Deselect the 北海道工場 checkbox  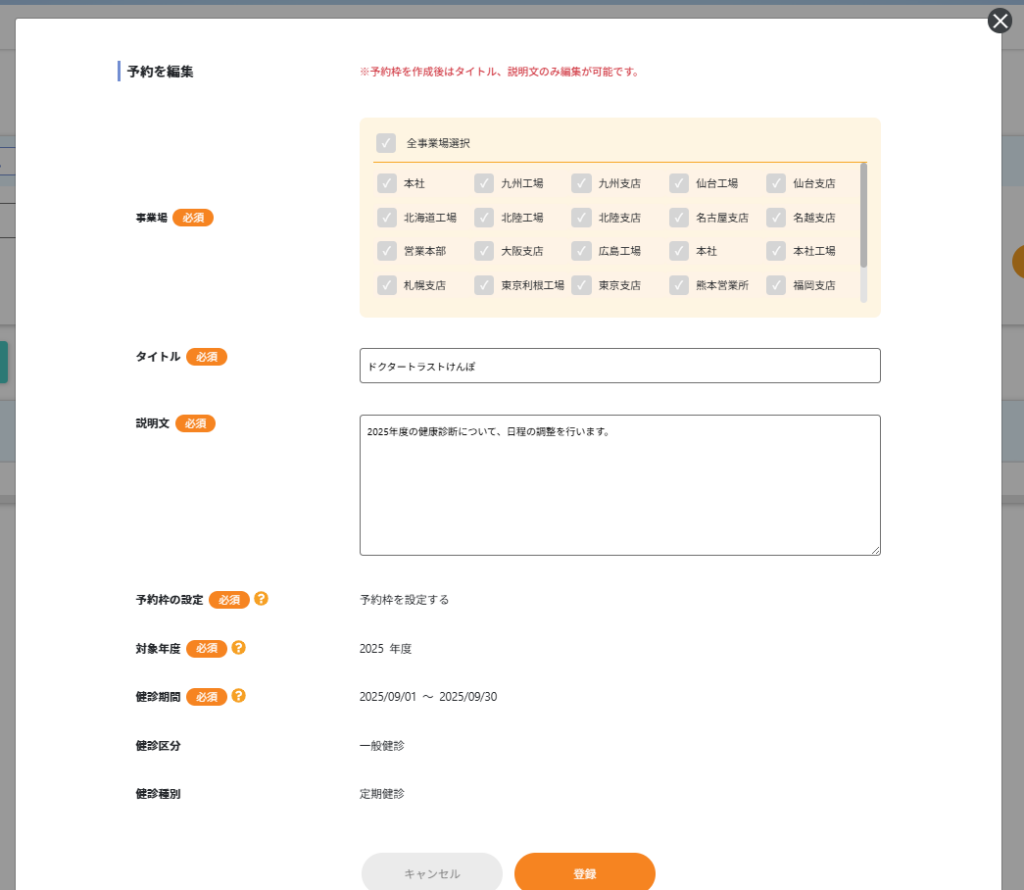tap(387, 217)
